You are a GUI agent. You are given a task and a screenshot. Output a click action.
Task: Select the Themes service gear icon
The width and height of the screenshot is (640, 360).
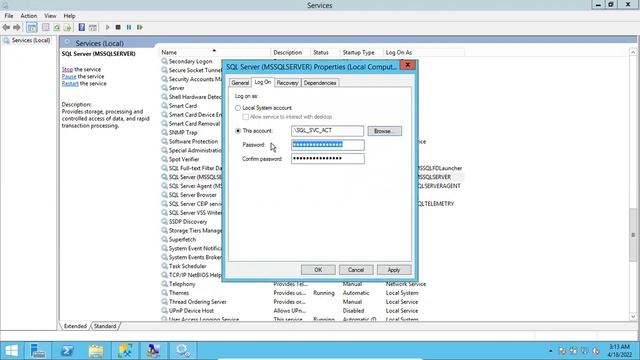(x=164, y=293)
